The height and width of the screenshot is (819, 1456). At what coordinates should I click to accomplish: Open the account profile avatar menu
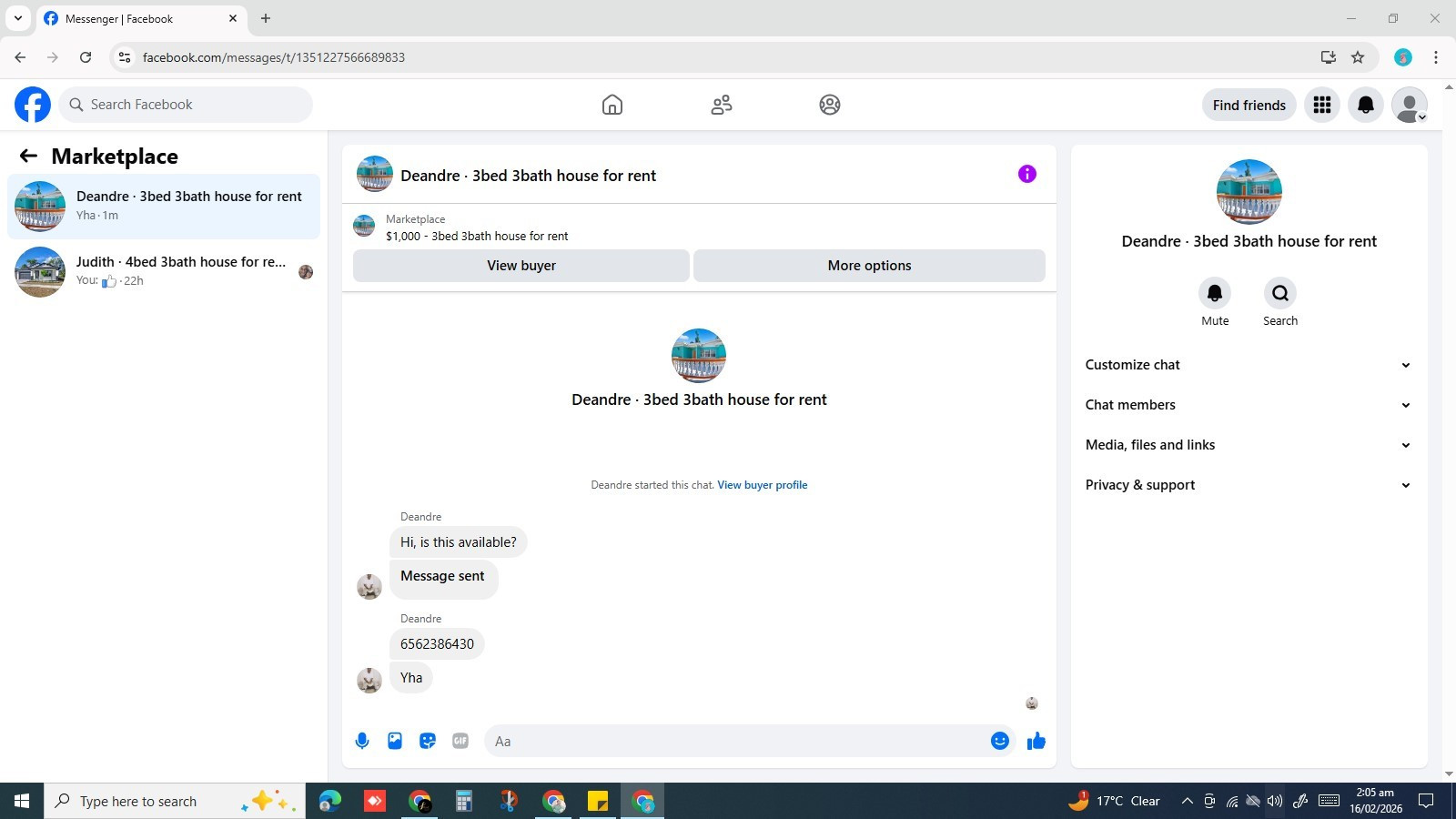1410,105
